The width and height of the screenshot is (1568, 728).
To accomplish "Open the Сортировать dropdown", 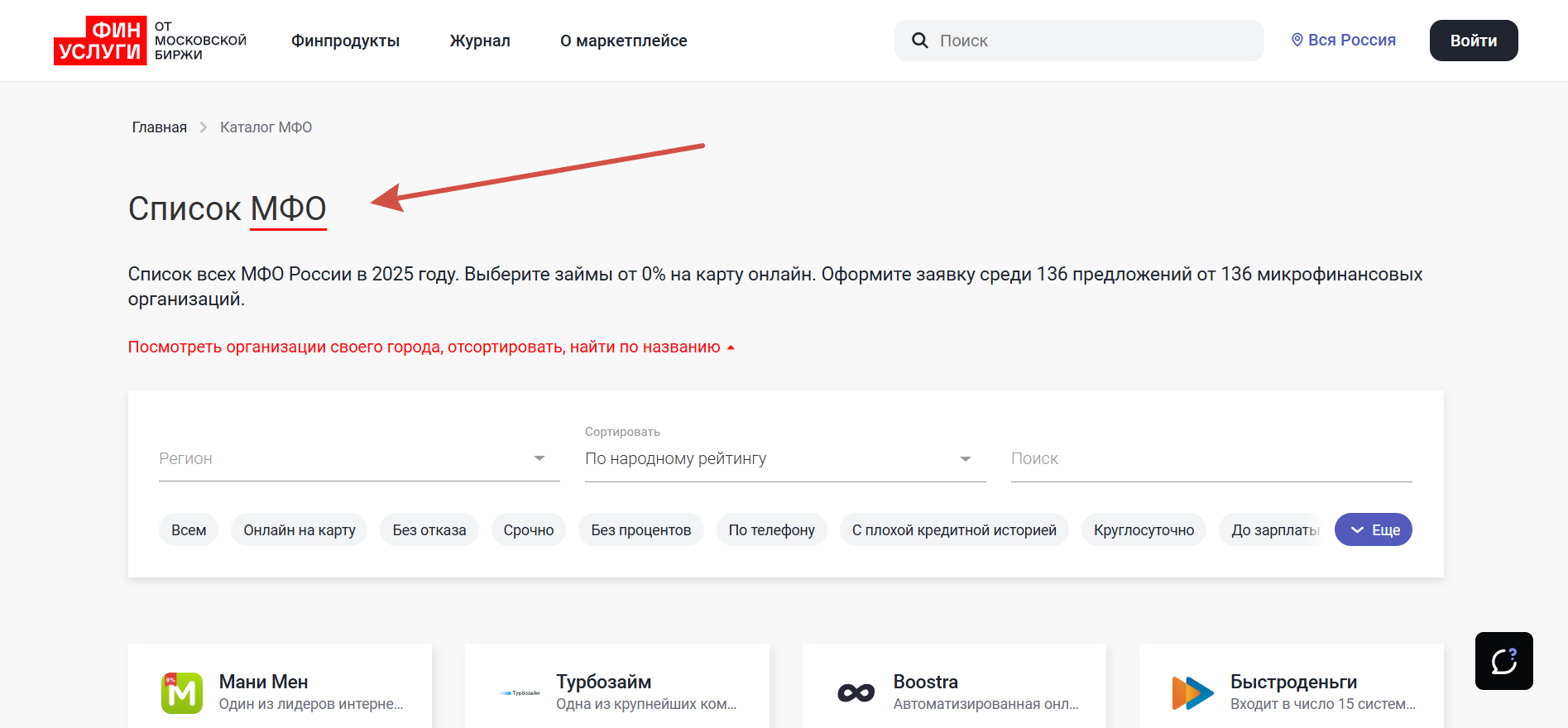I will [785, 458].
